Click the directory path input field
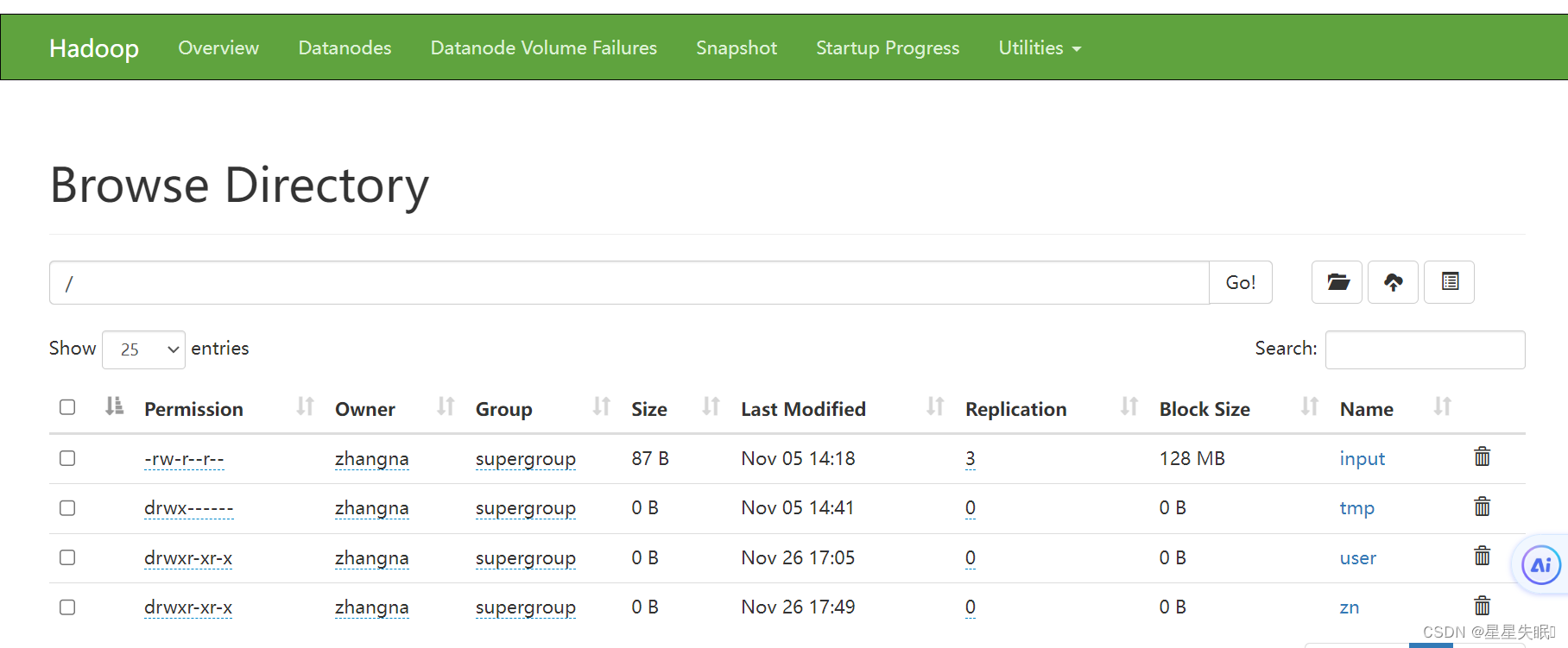 click(629, 283)
